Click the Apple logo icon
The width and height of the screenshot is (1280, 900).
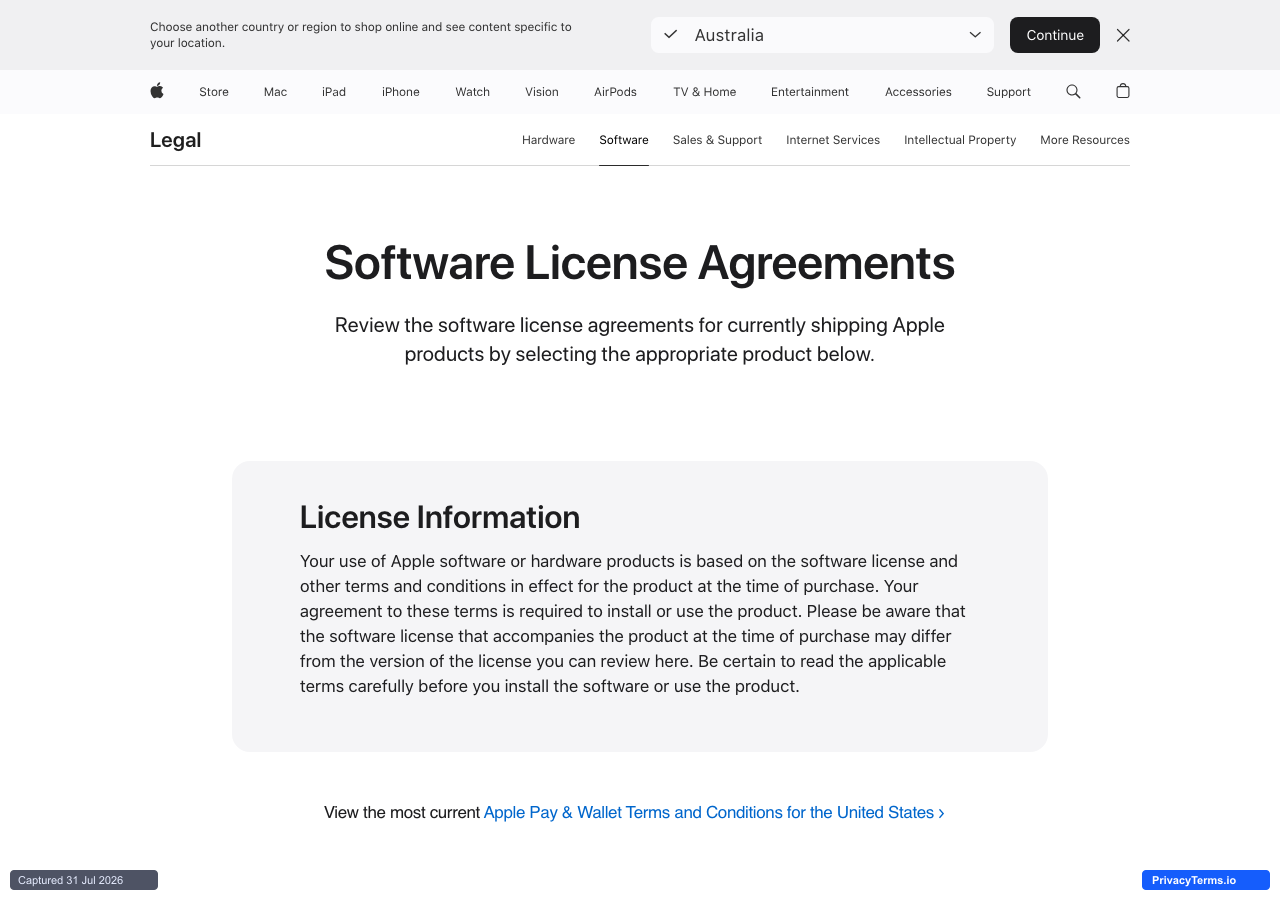[157, 91]
